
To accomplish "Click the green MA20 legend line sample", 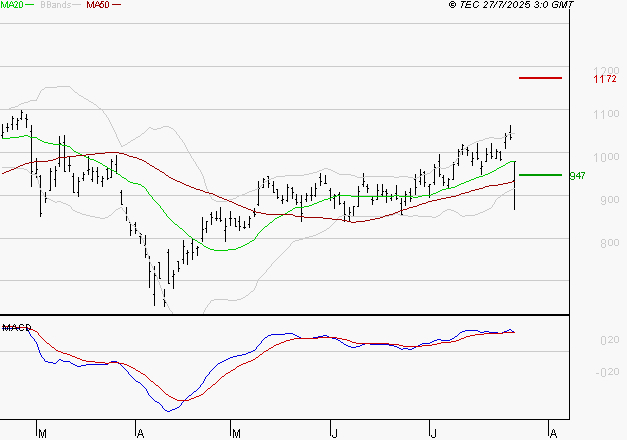I will coord(30,5).
